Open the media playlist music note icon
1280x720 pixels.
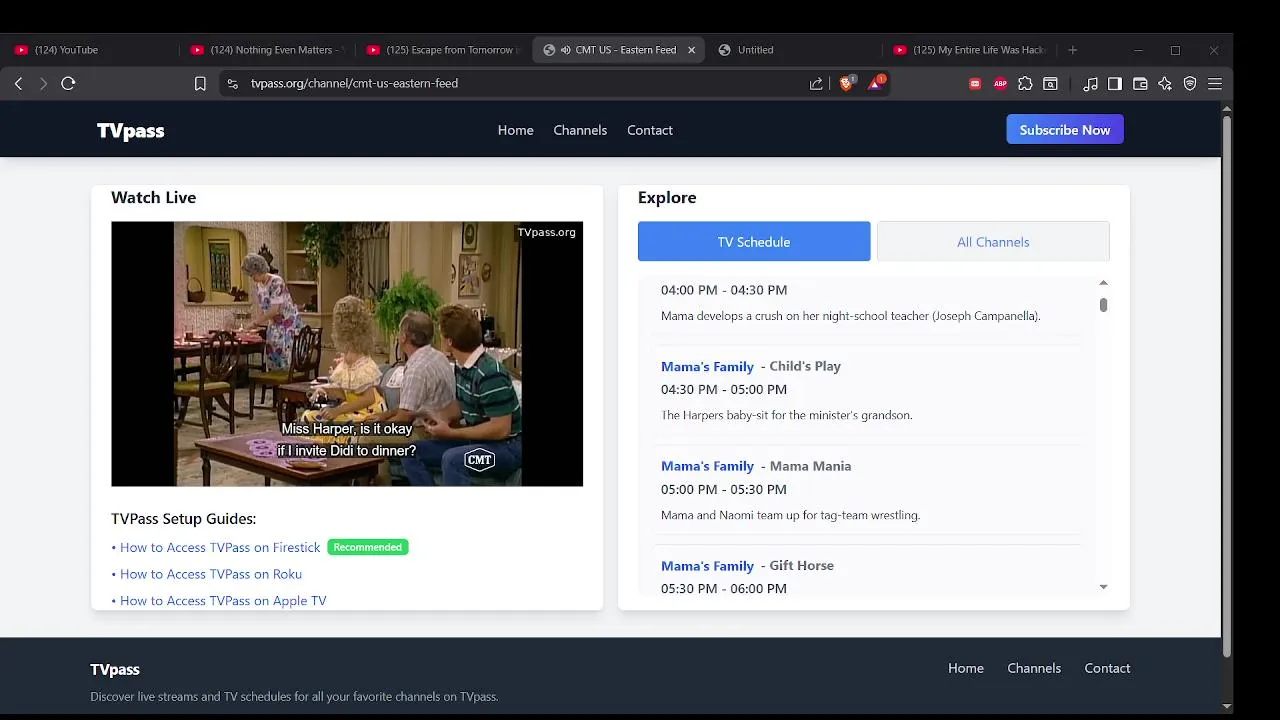point(1090,84)
